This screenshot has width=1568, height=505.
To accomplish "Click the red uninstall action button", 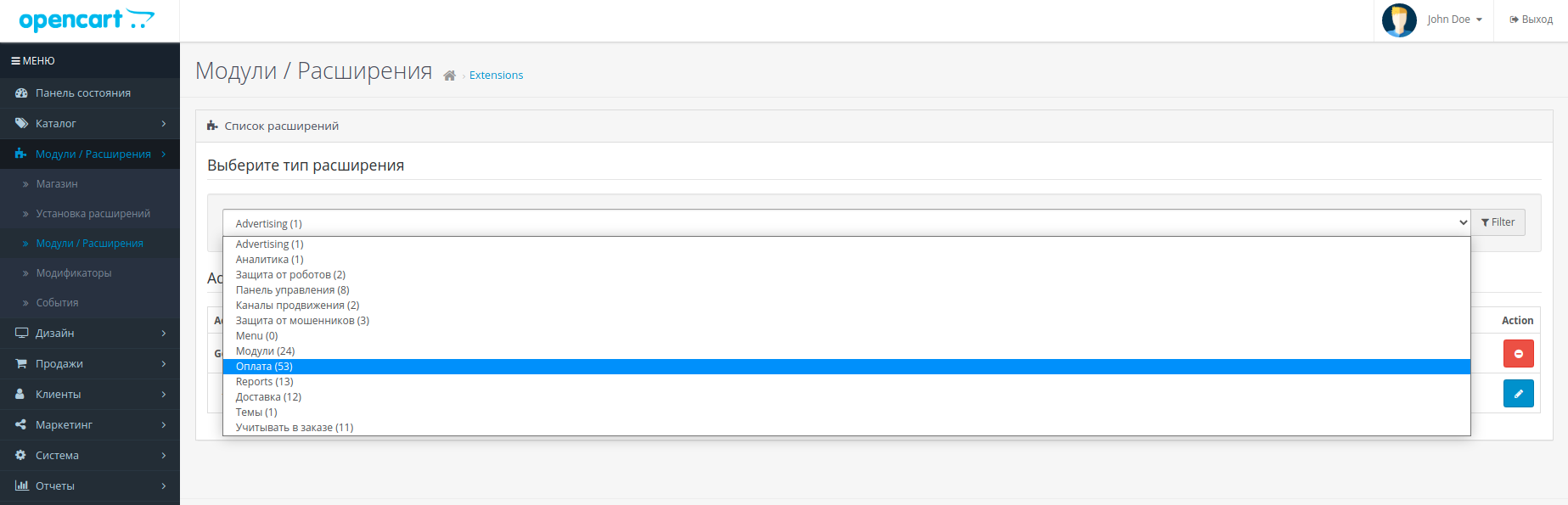I will [1518, 354].
